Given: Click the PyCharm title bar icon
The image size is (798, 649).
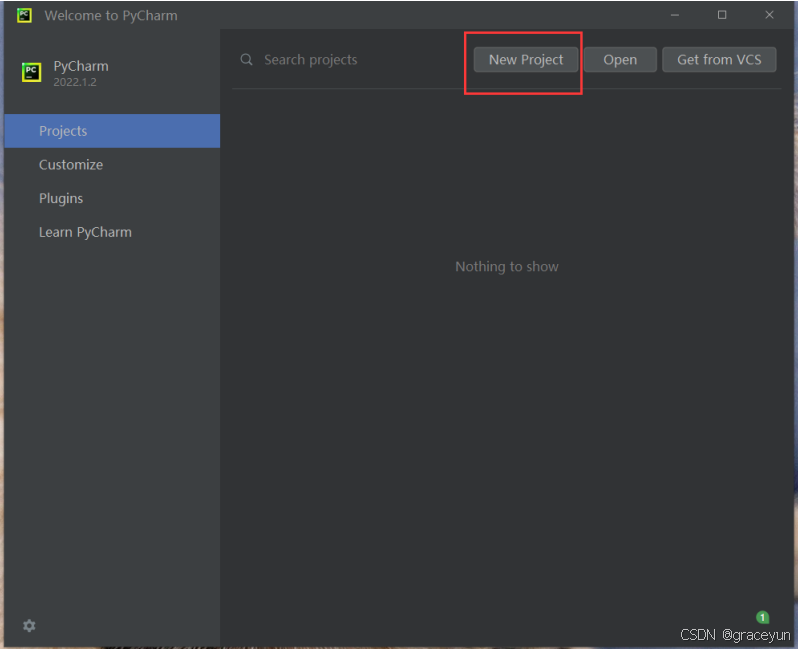Looking at the screenshot, I should [x=24, y=15].
